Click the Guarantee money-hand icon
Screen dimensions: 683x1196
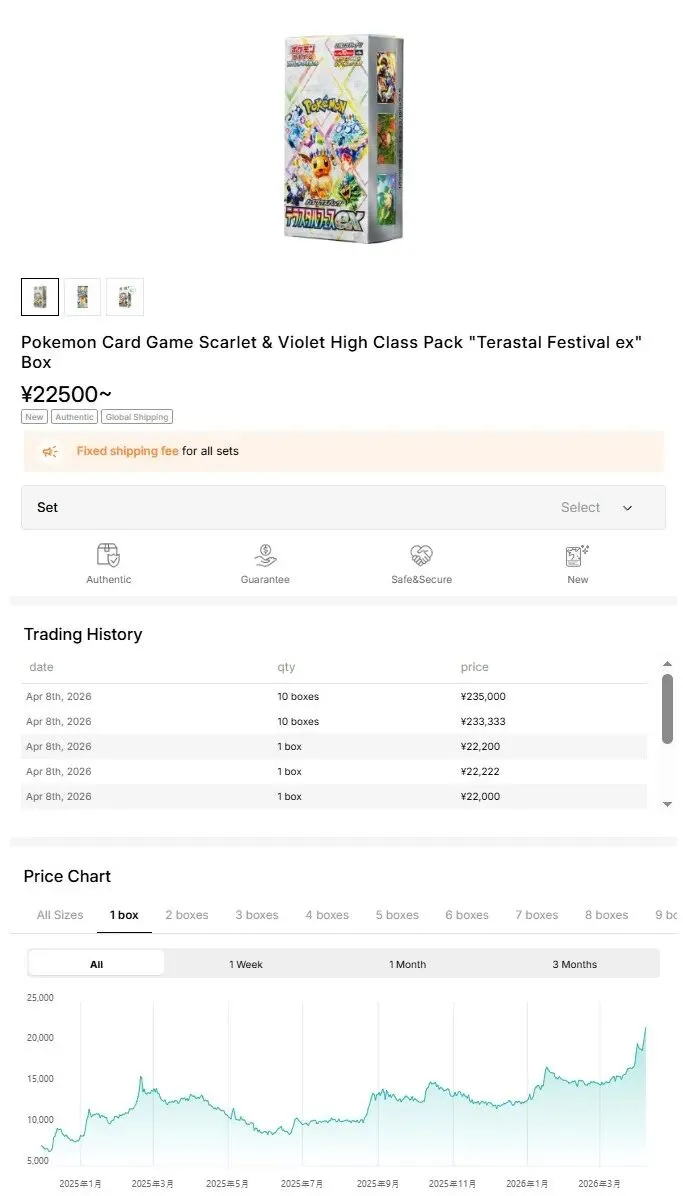[265, 556]
